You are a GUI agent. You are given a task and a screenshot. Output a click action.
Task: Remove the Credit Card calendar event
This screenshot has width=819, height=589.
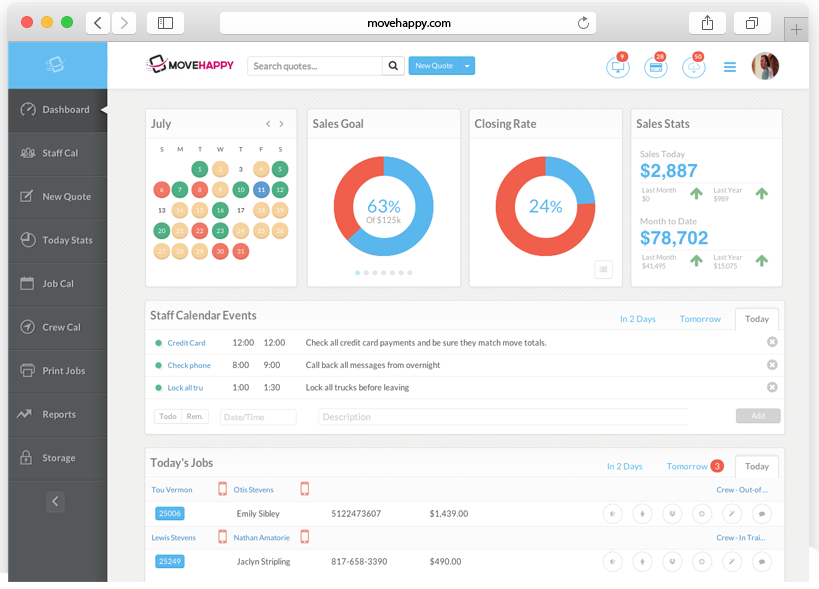click(x=772, y=342)
